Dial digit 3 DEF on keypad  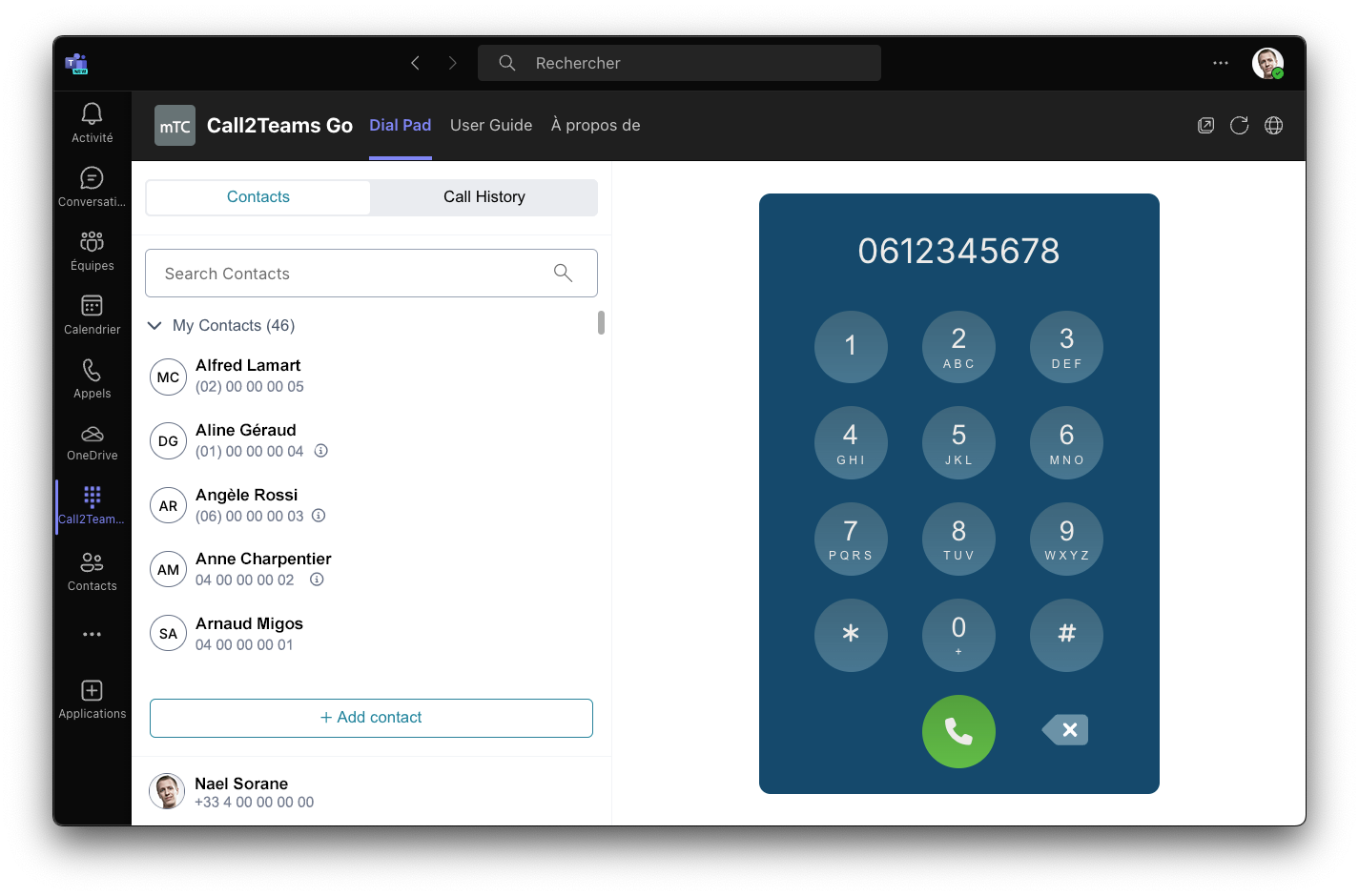tap(1066, 347)
